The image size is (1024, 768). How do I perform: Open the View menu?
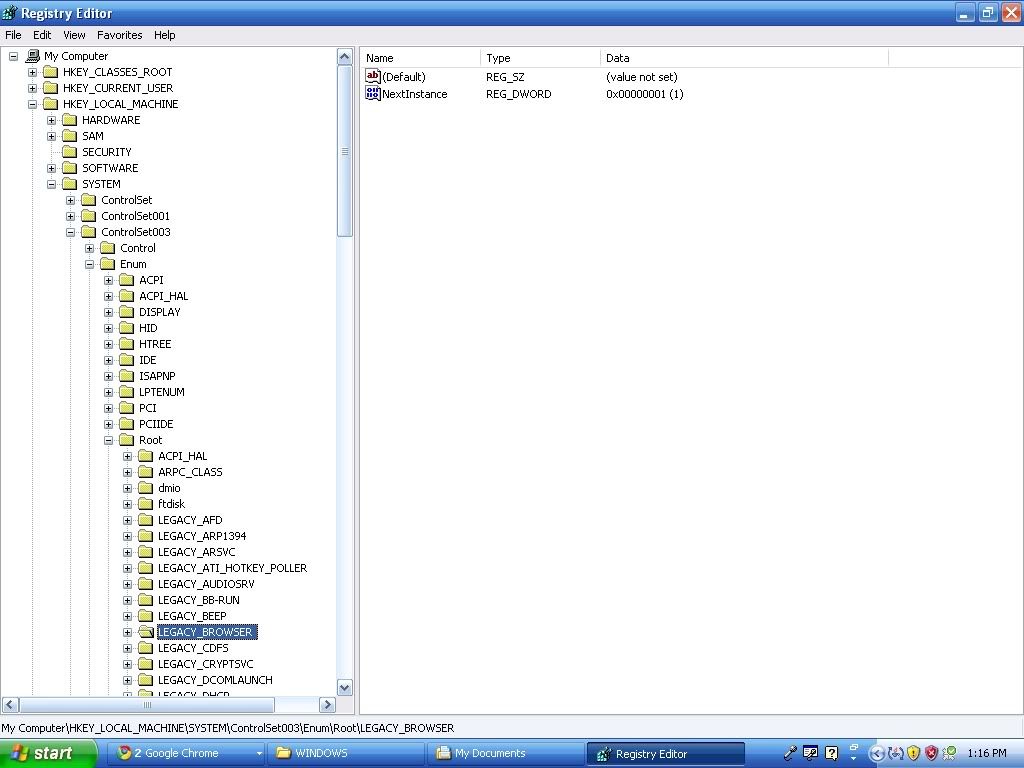74,35
